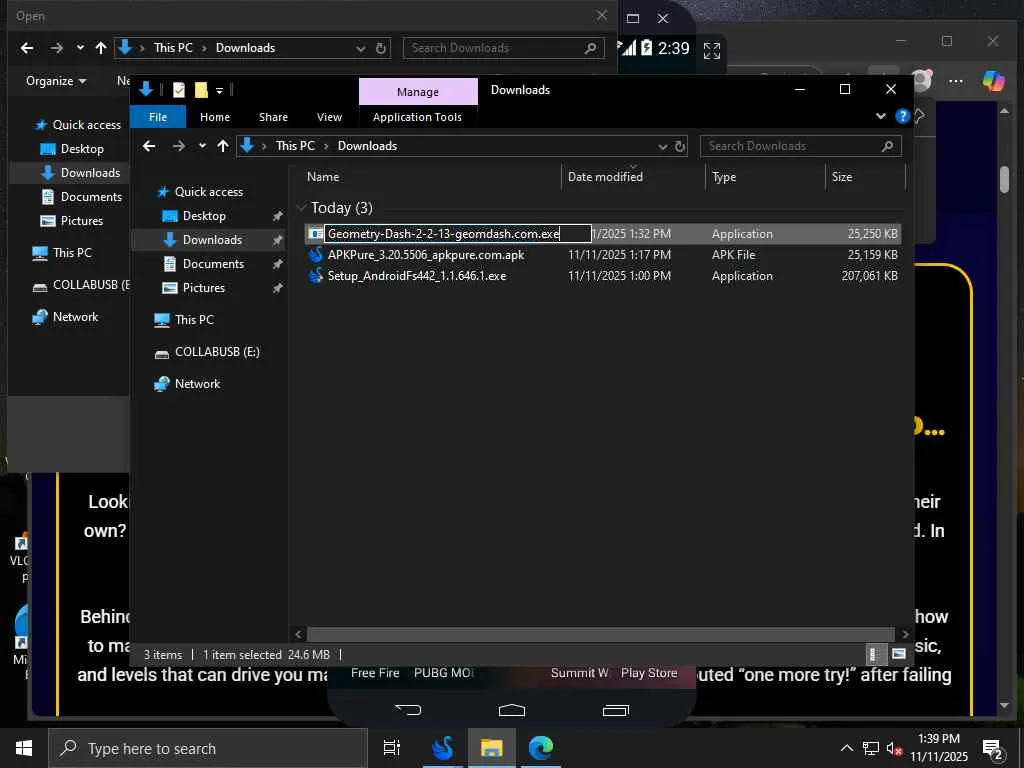Open address bar history dropdown in Explorer
This screenshot has width=1024, height=768.
[662, 146]
